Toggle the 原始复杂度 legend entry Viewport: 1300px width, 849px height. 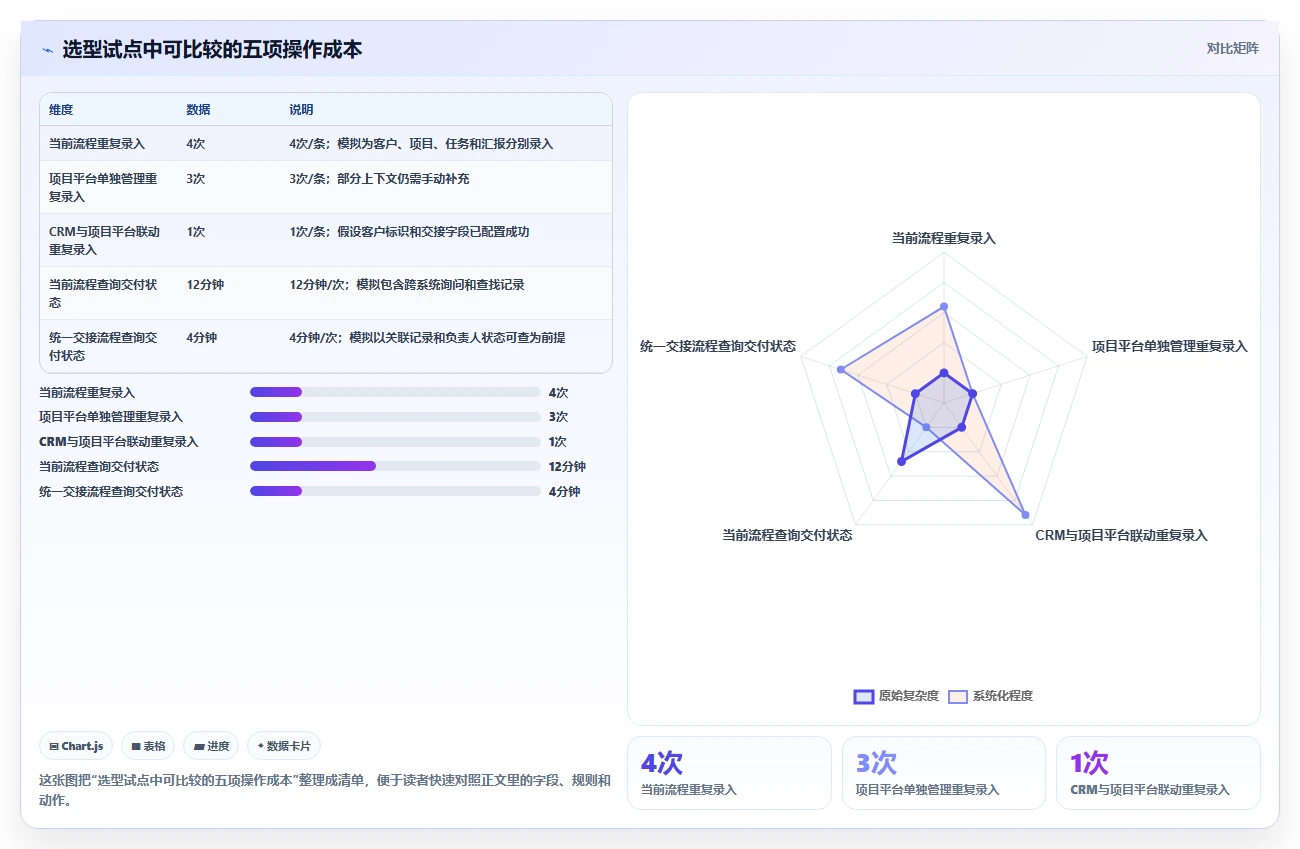tap(896, 696)
